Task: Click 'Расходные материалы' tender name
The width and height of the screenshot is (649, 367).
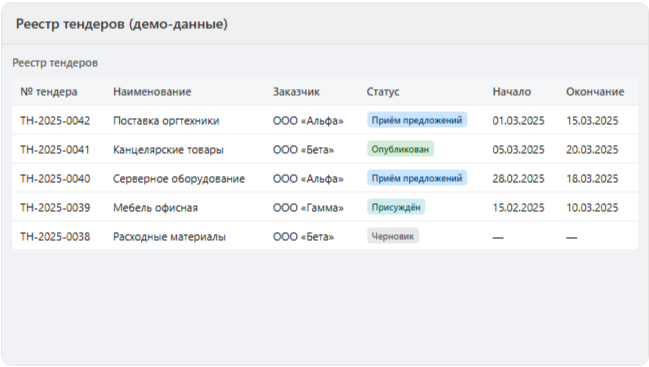Action: pyautogui.click(x=169, y=237)
